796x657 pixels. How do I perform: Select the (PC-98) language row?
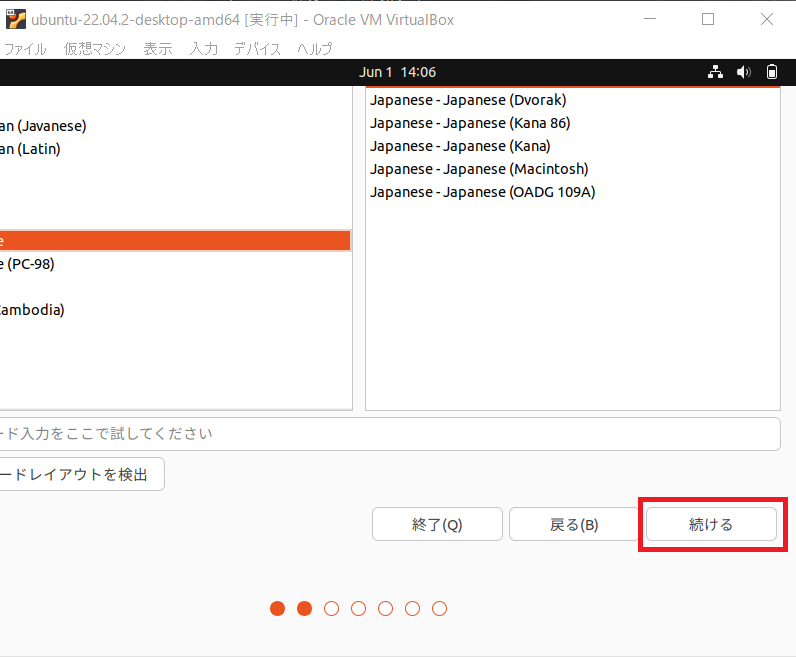click(x=176, y=264)
